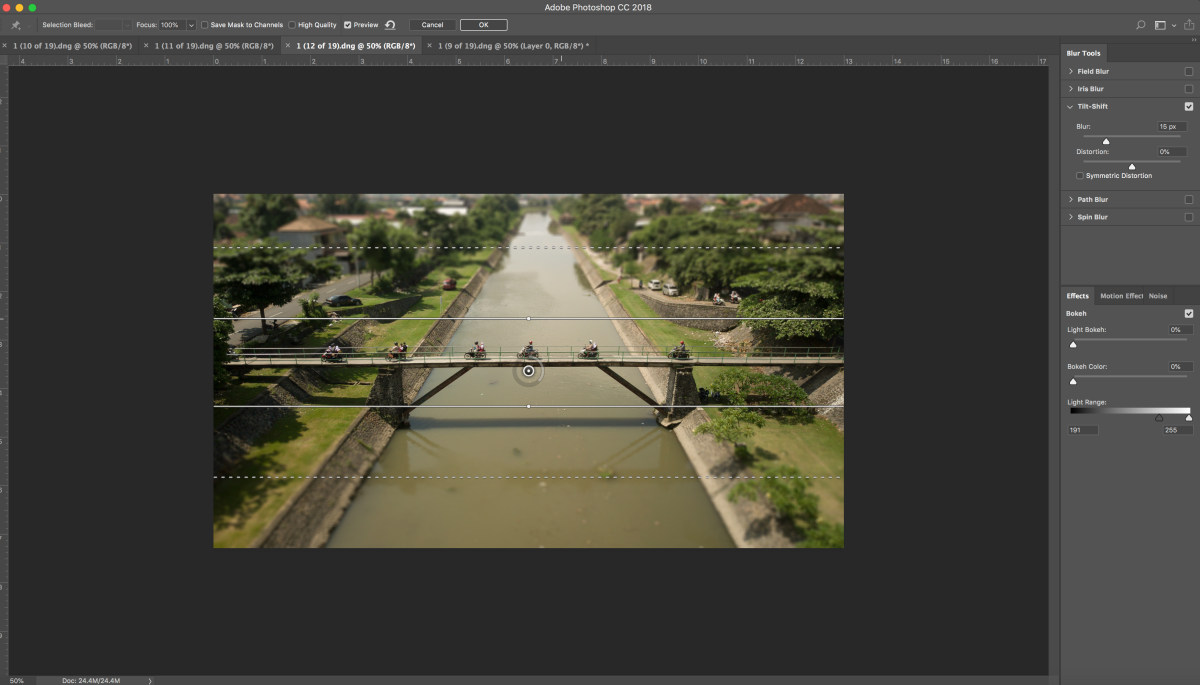Toggle the High Quality checkbox
This screenshot has height=685, width=1200.
click(292, 25)
